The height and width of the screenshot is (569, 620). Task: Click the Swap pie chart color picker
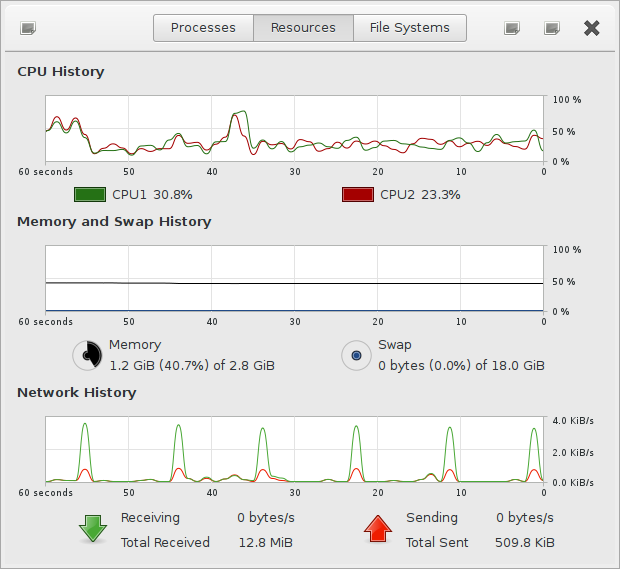(x=356, y=355)
